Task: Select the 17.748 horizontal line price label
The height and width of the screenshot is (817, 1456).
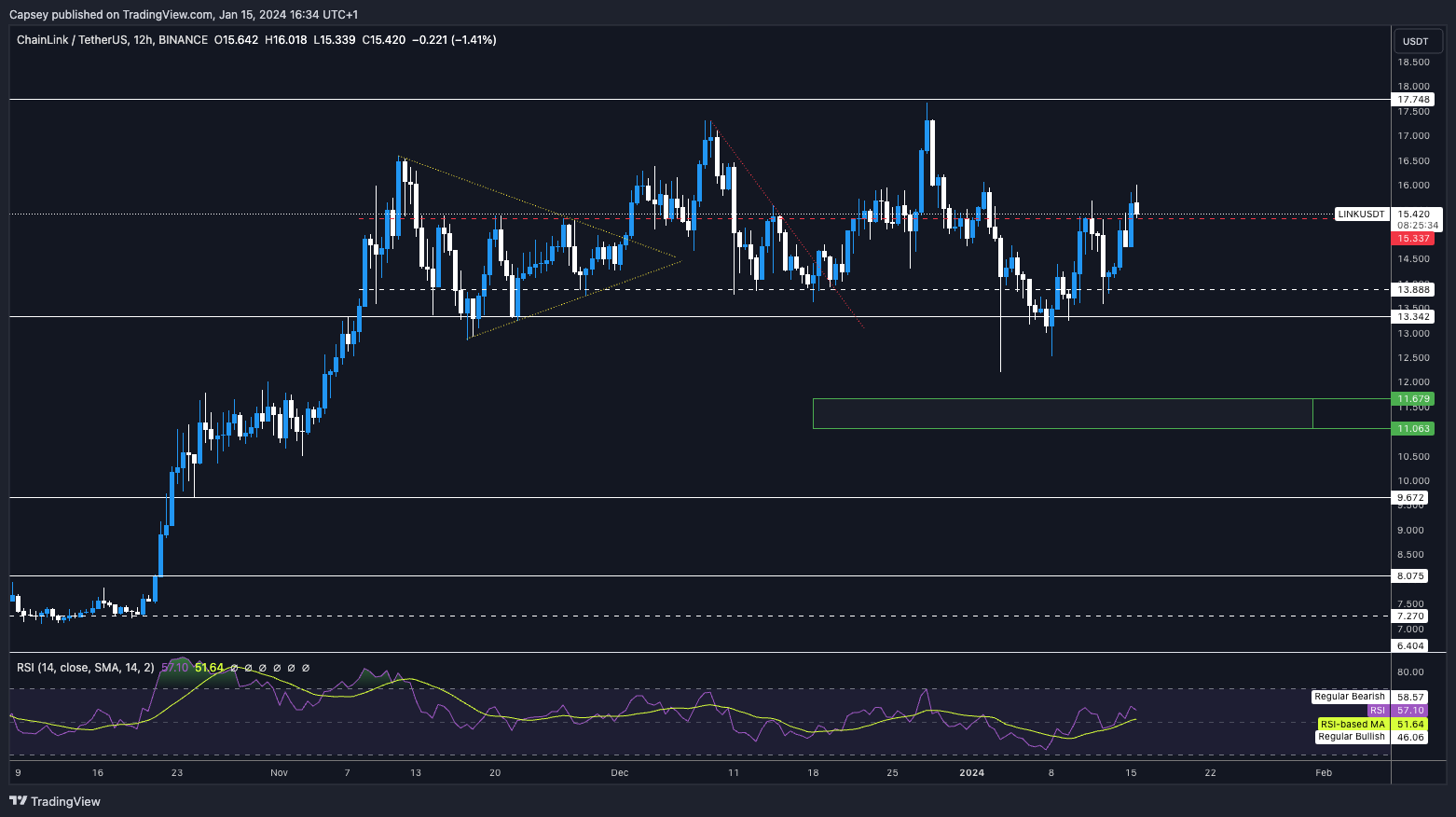Action: point(1413,100)
